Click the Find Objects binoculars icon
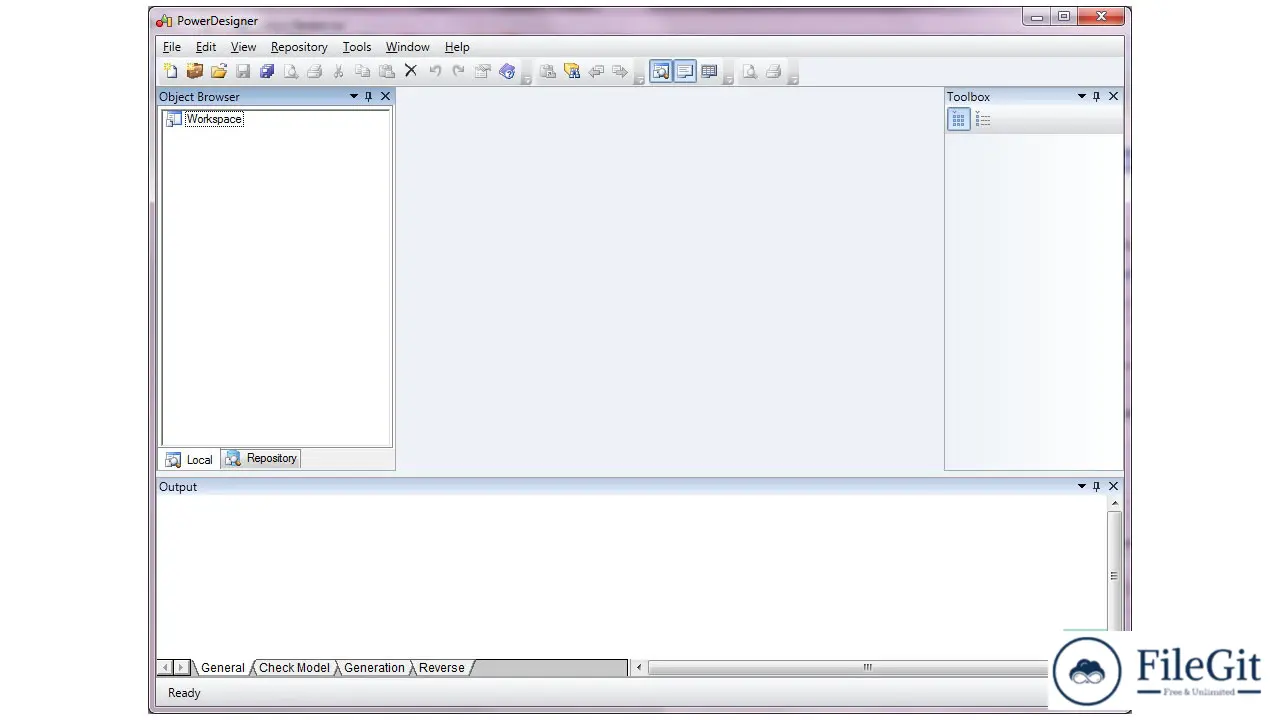Image resolution: width=1280 pixels, height=720 pixels. (572, 72)
